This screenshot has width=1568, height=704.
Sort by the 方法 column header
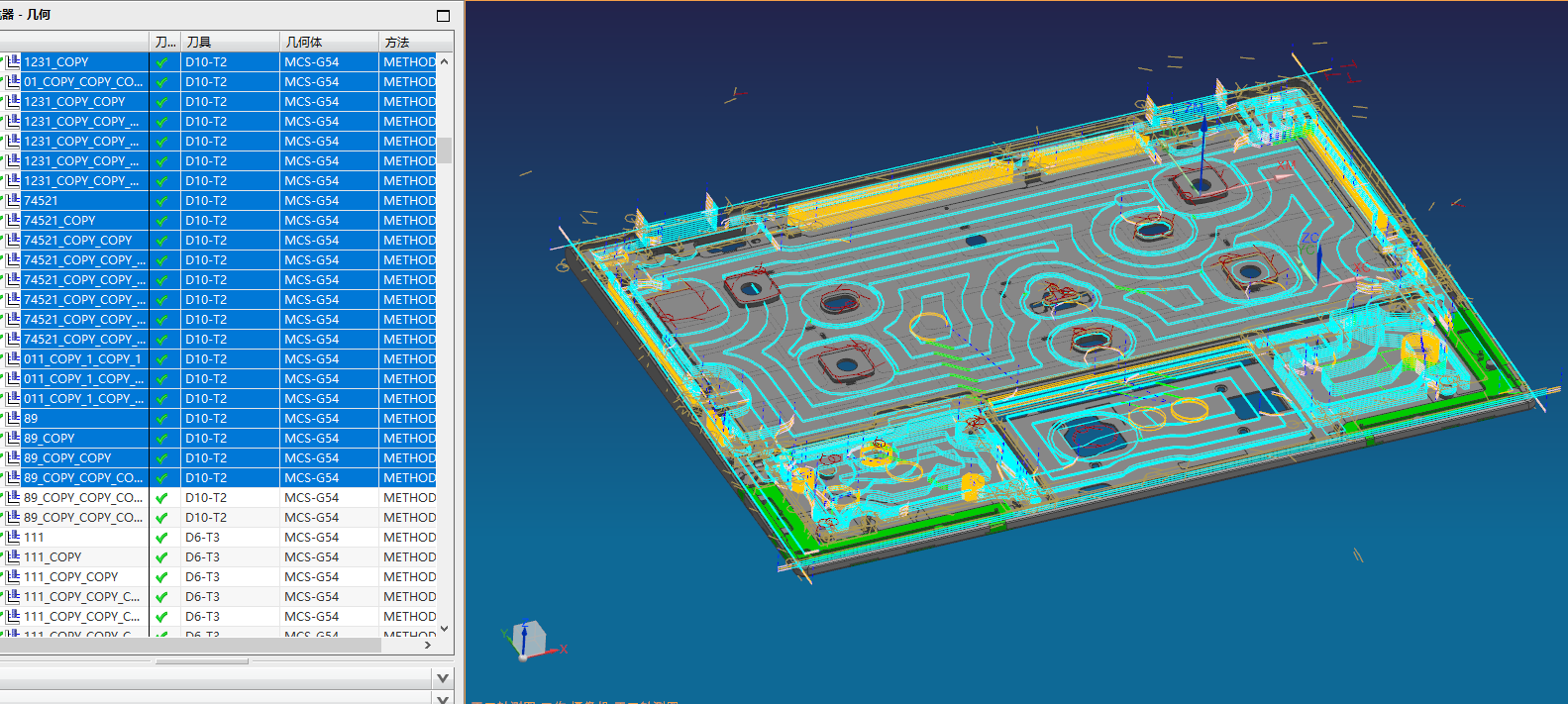416,42
